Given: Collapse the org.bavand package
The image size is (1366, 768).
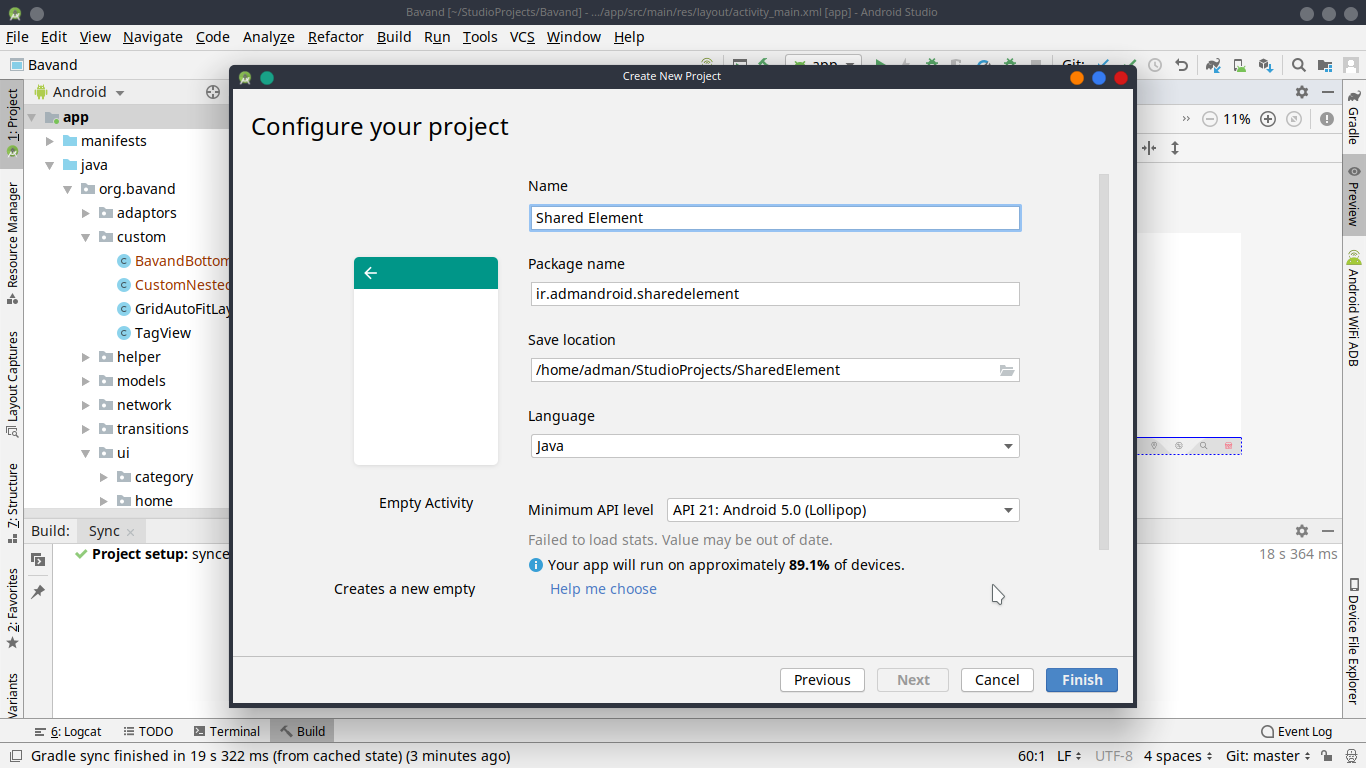Looking at the screenshot, I should (68, 189).
